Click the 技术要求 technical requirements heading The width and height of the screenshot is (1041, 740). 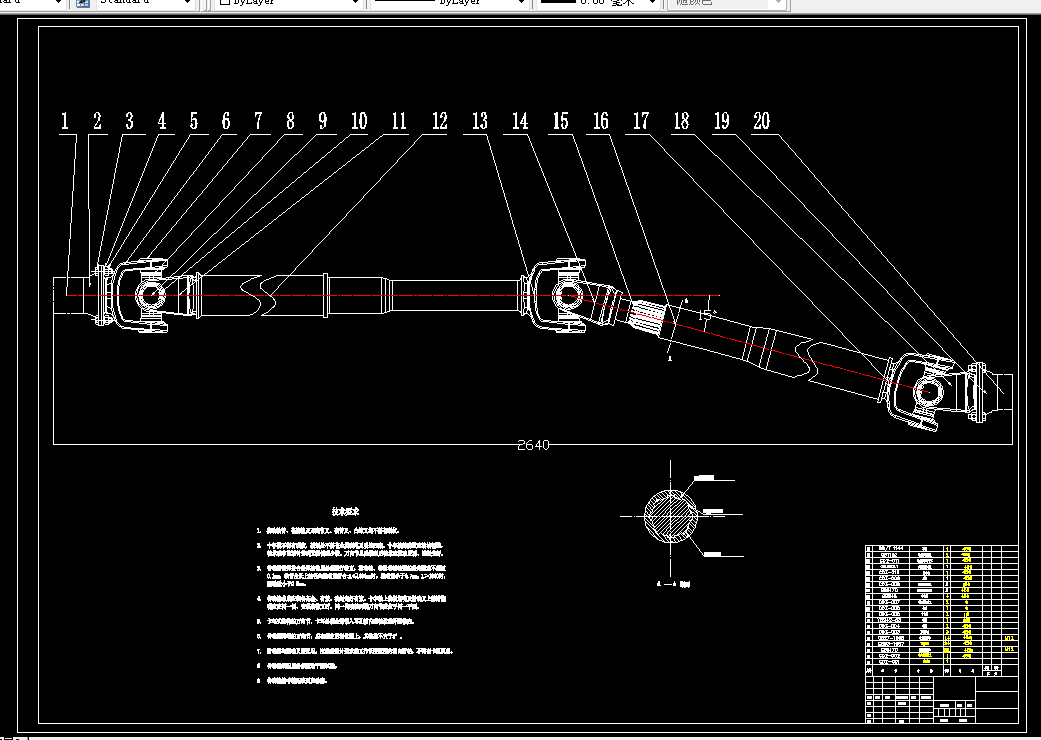[345, 512]
